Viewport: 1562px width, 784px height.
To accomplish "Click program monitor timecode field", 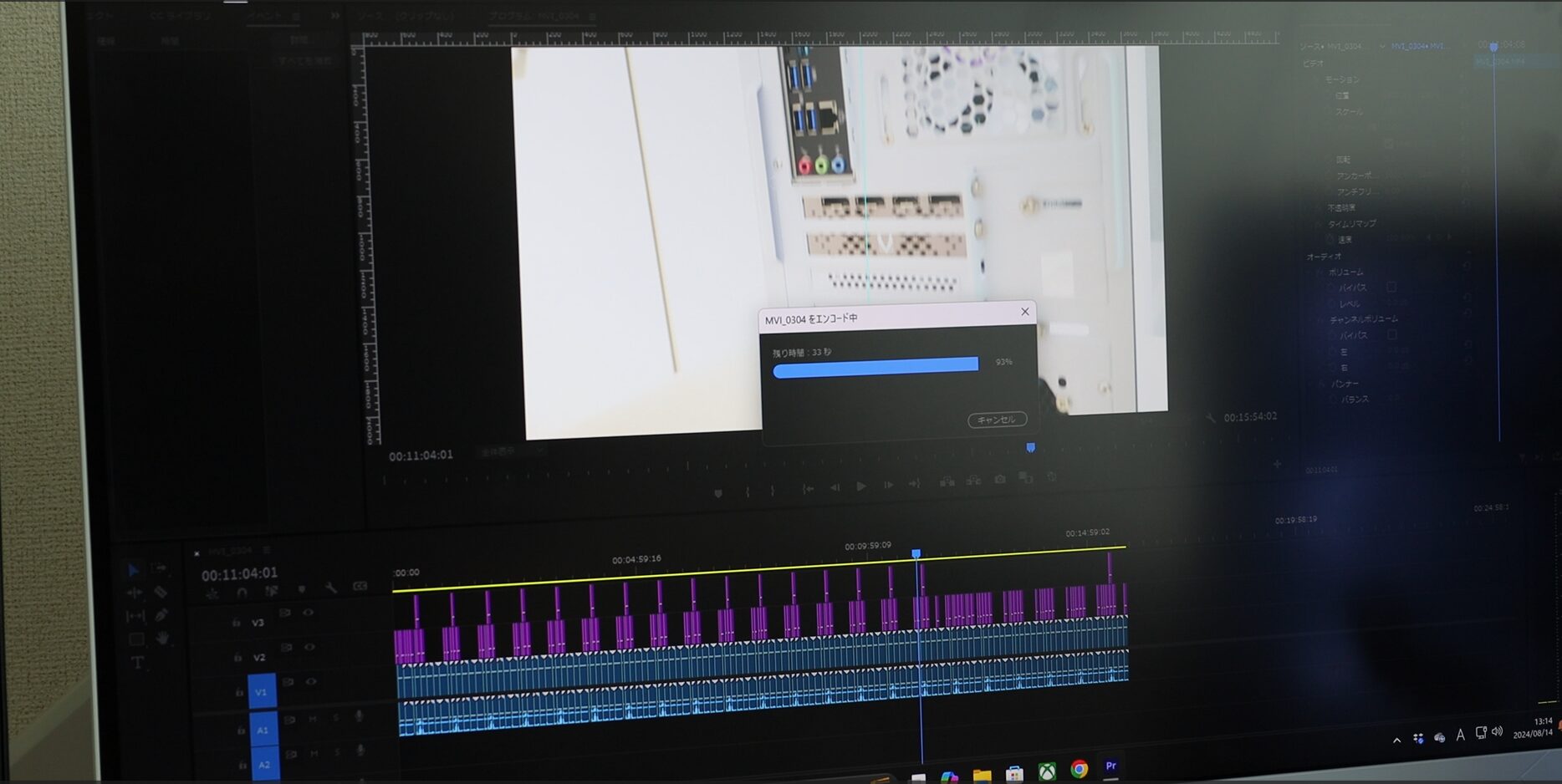I will pyautogui.click(x=421, y=455).
